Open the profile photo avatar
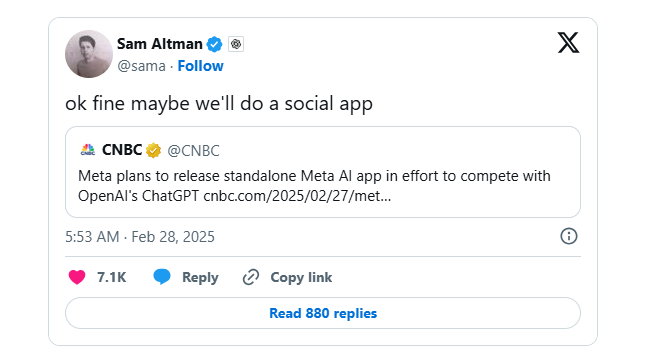 click(89, 54)
